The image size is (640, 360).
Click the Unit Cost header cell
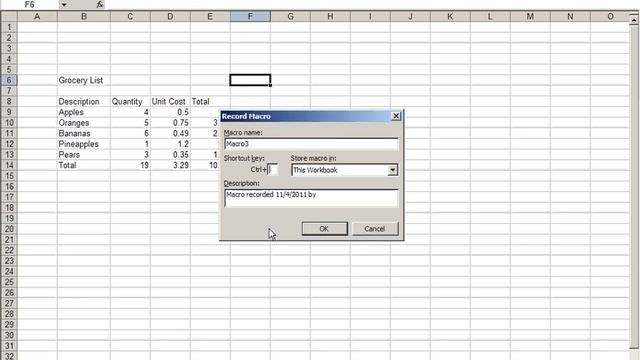(x=170, y=102)
